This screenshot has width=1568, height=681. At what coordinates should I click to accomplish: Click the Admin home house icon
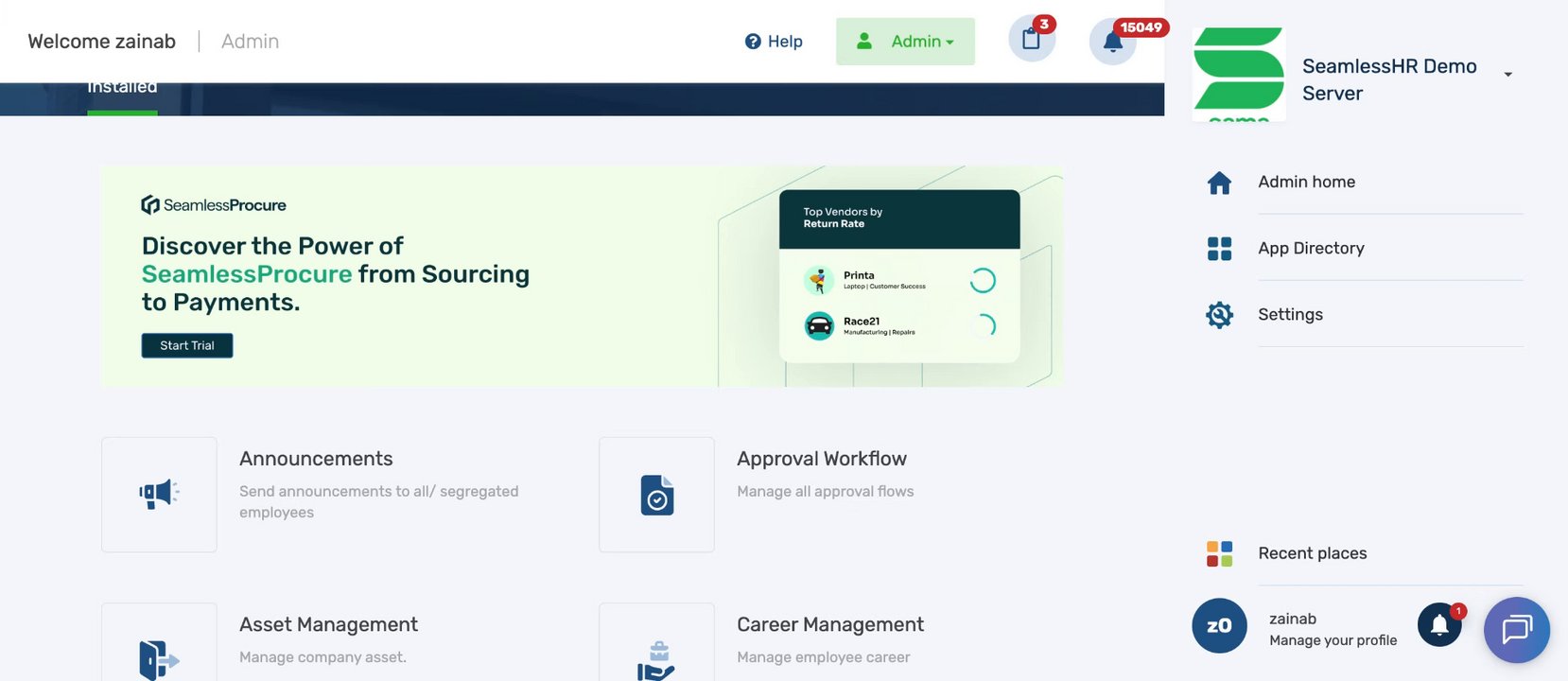pyautogui.click(x=1220, y=183)
